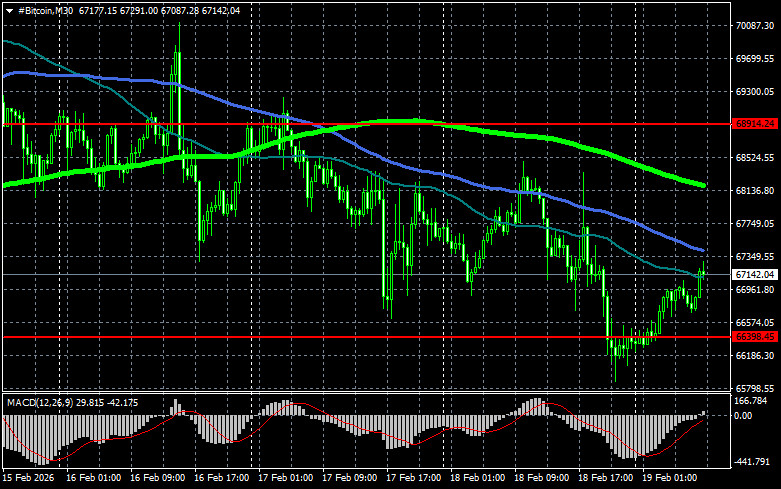The width and height of the screenshot is (781, 489).
Task: Click the MACD scale value 0.00
Action: tap(744, 416)
